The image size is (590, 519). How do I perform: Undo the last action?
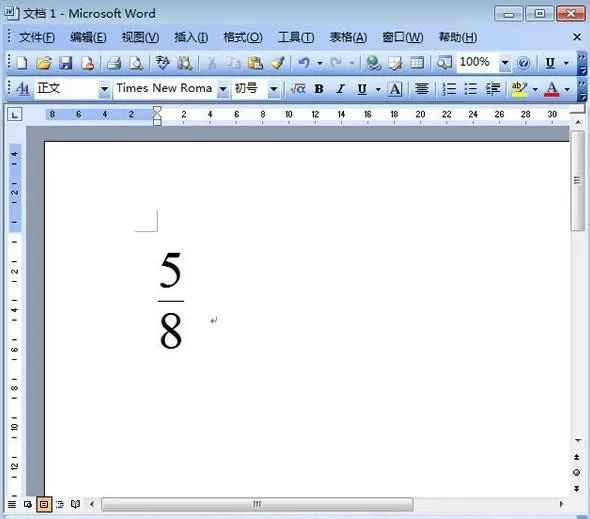click(x=304, y=63)
